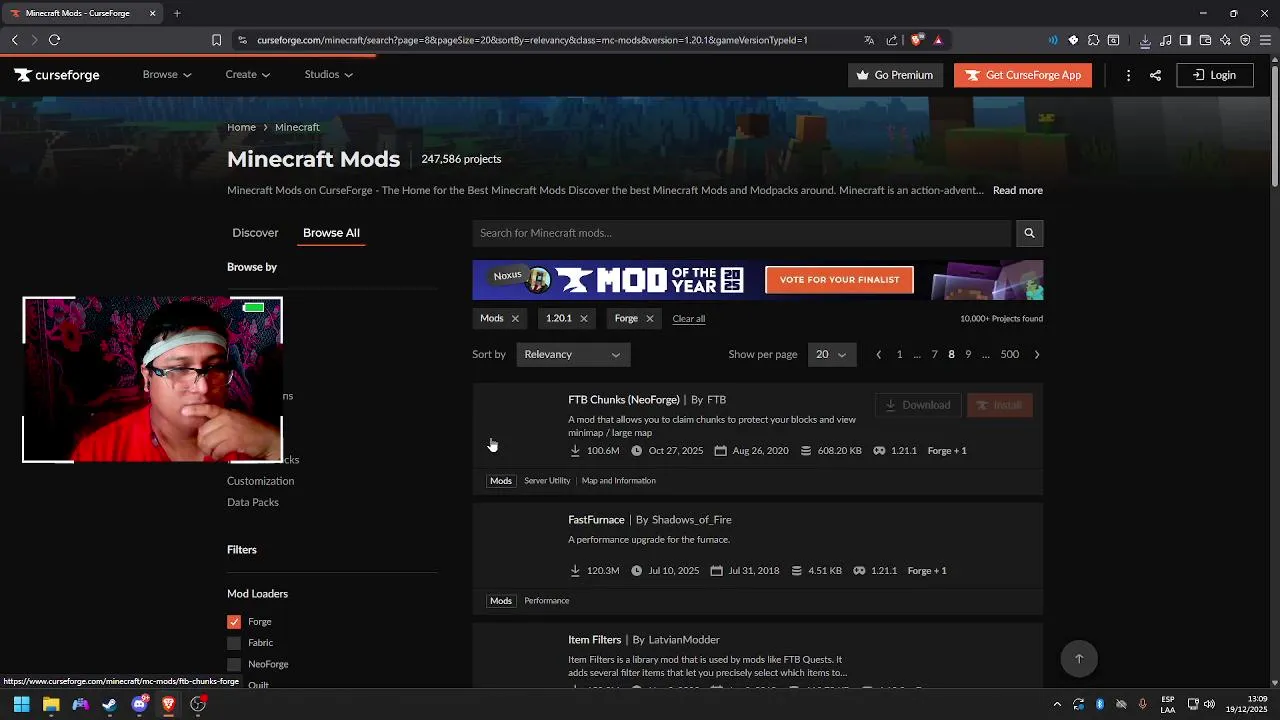Open the Create menu
The image size is (1280, 720).
[x=248, y=75]
